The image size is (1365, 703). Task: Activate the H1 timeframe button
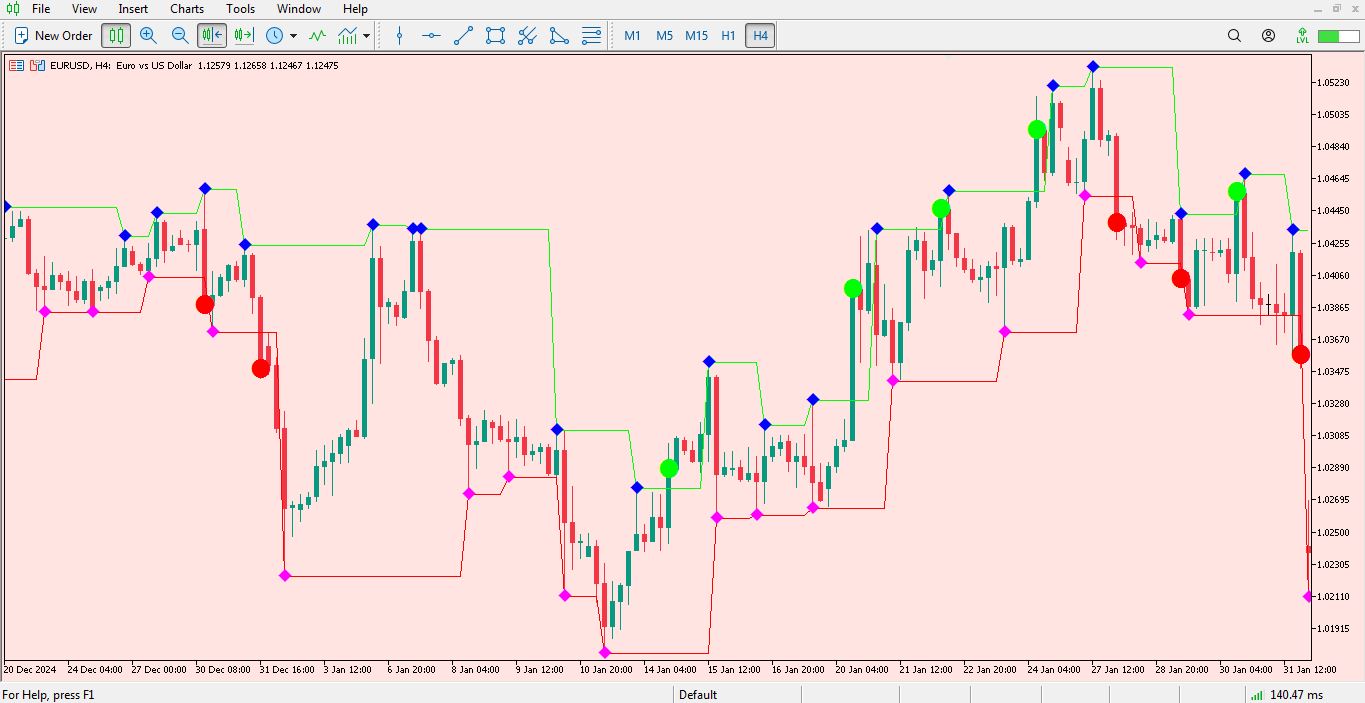click(x=727, y=35)
